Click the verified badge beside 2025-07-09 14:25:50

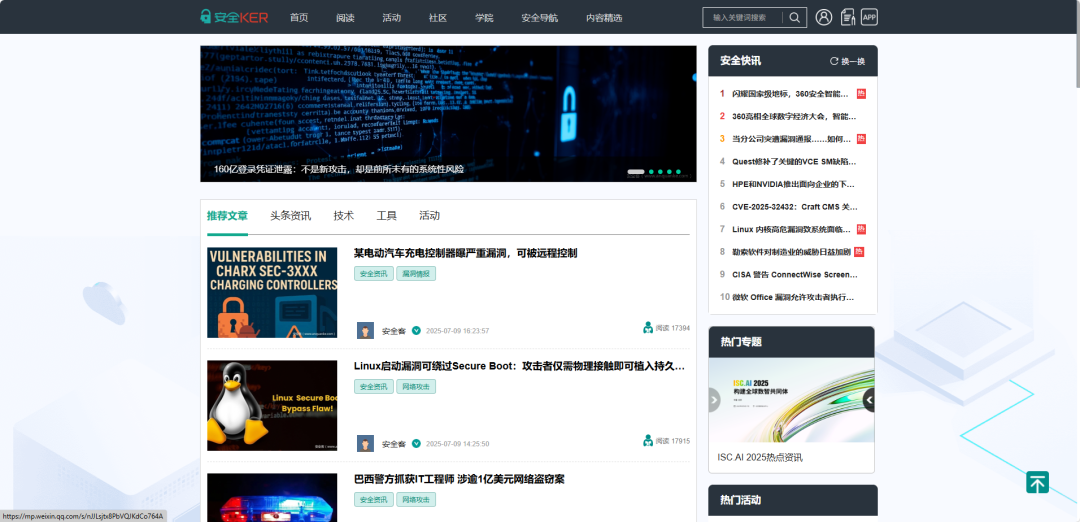(x=416, y=443)
